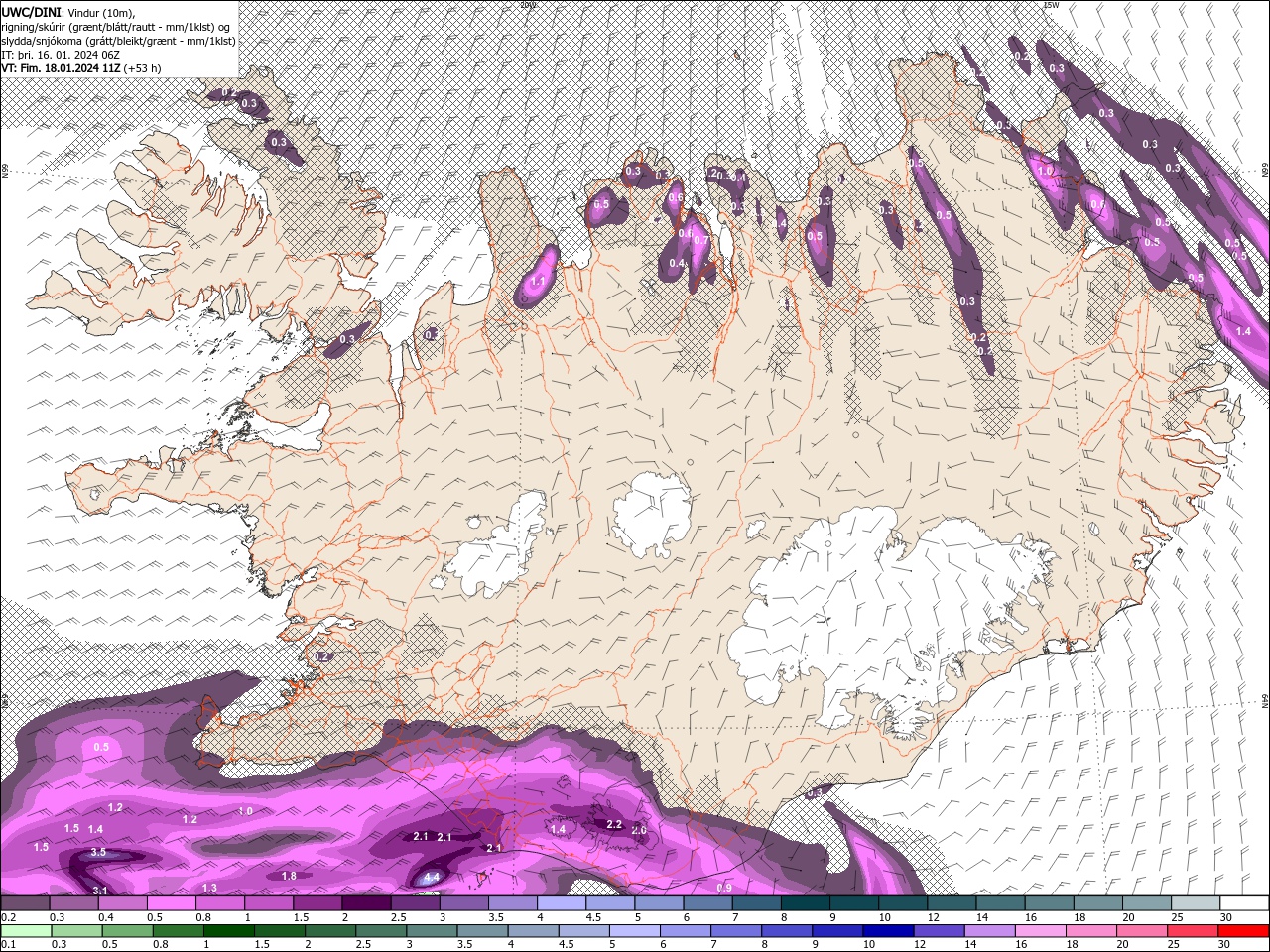The width and height of the screenshot is (1270, 952).
Task: Click the 1.3 precipitation value label
Action: tap(209, 889)
